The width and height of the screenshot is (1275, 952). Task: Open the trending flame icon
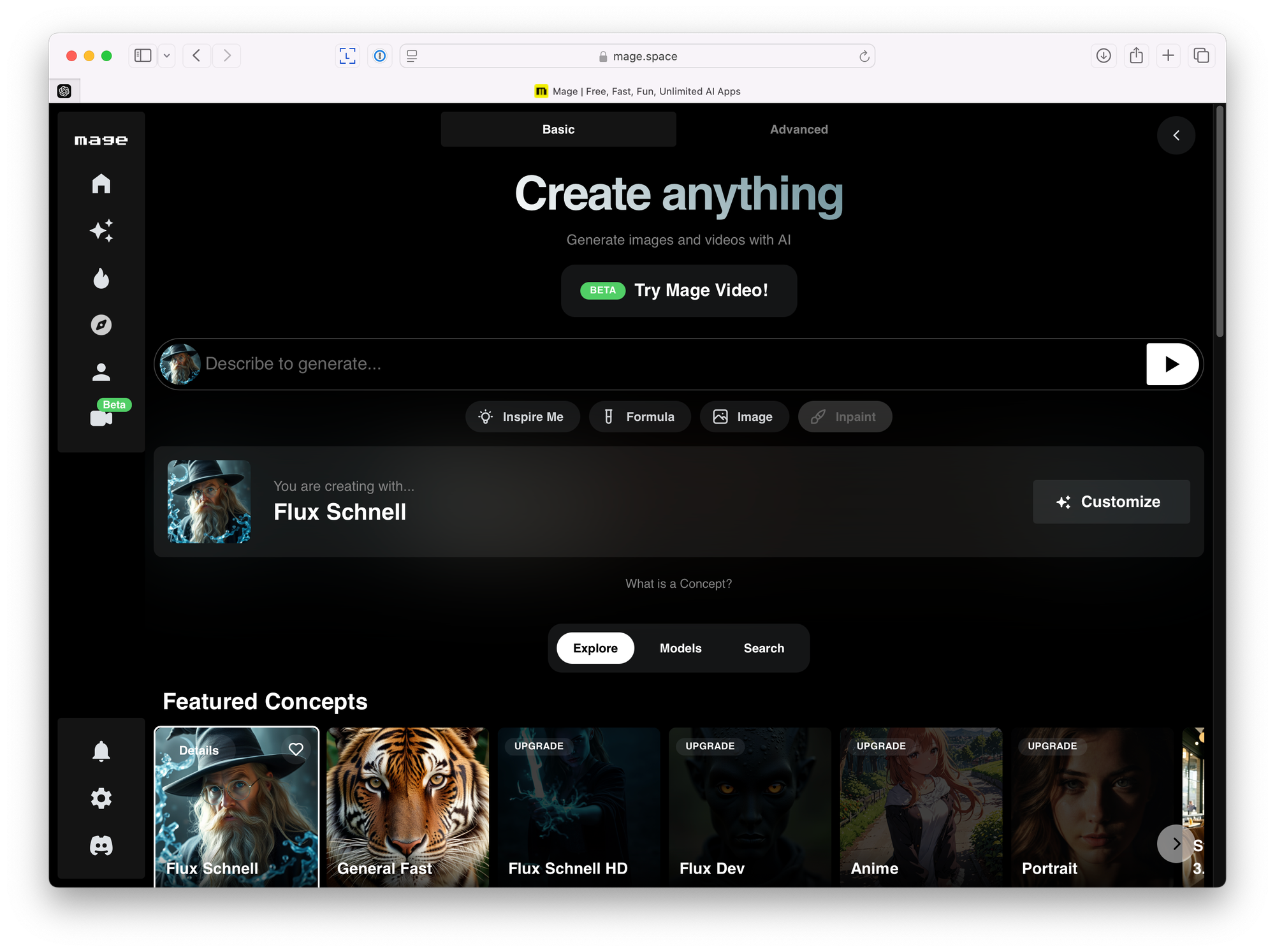pyautogui.click(x=101, y=278)
